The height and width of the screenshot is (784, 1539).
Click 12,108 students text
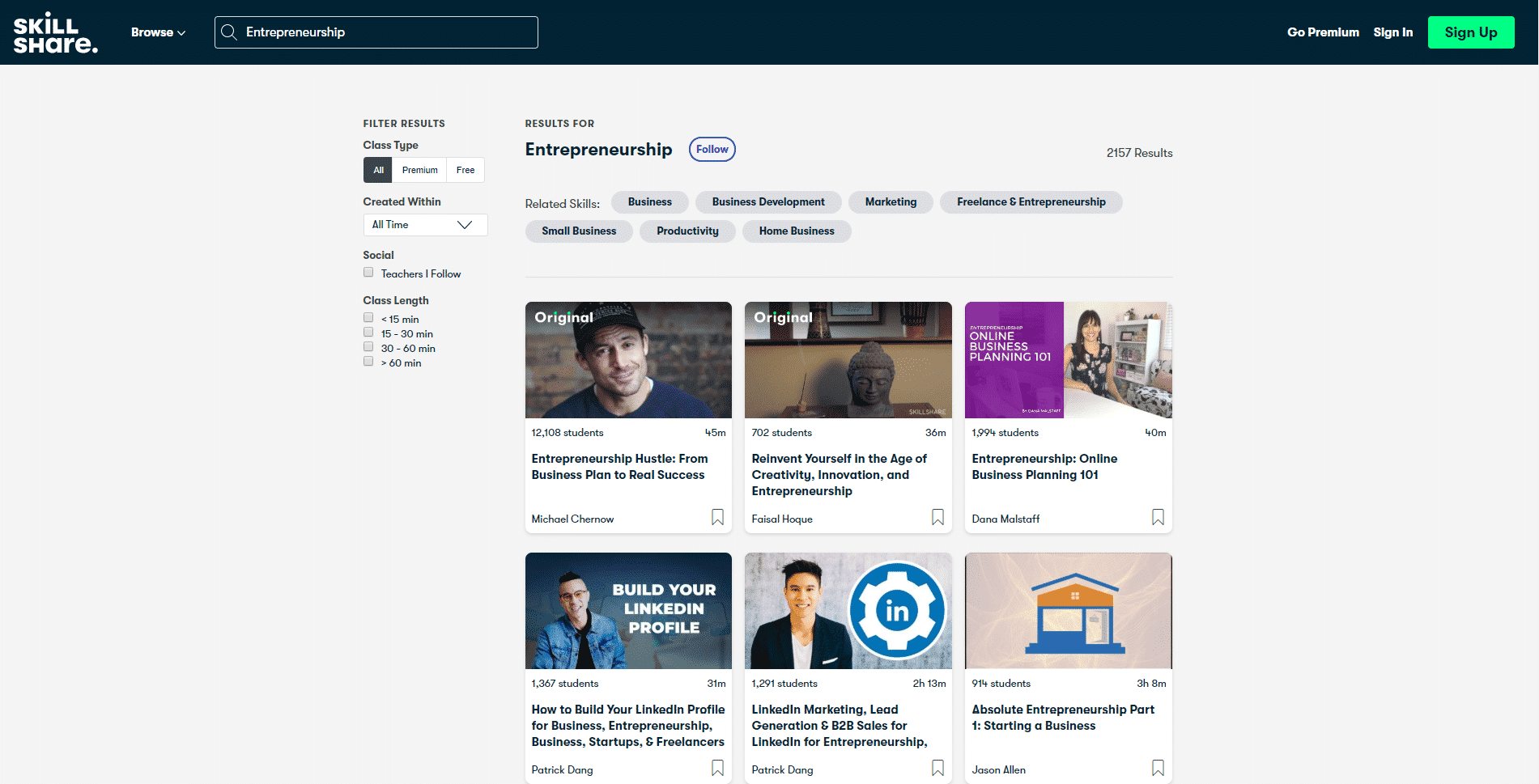[x=568, y=433]
